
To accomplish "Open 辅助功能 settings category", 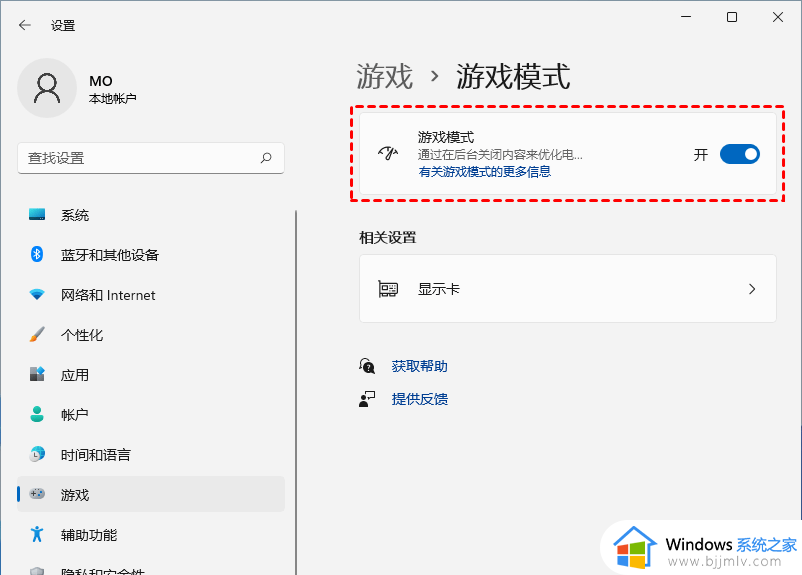I will [x=150, y=534].
